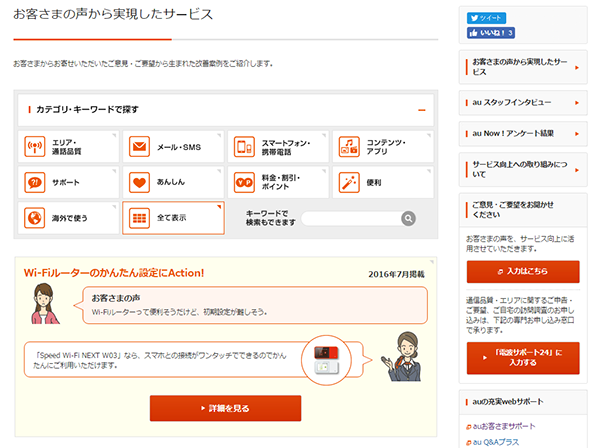Viewport: 600px width, 448px height.
Task: Click the 詳細を見る button
Action: 225,408
